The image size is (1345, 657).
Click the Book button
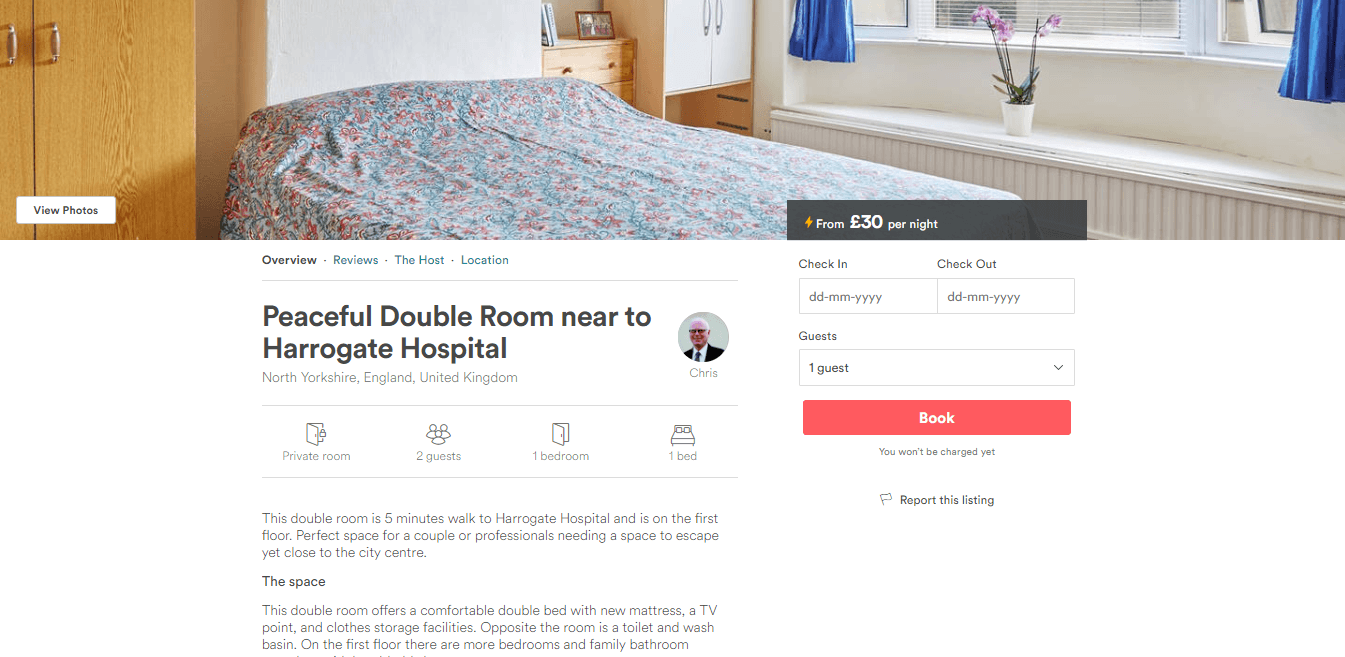[937, 418]
